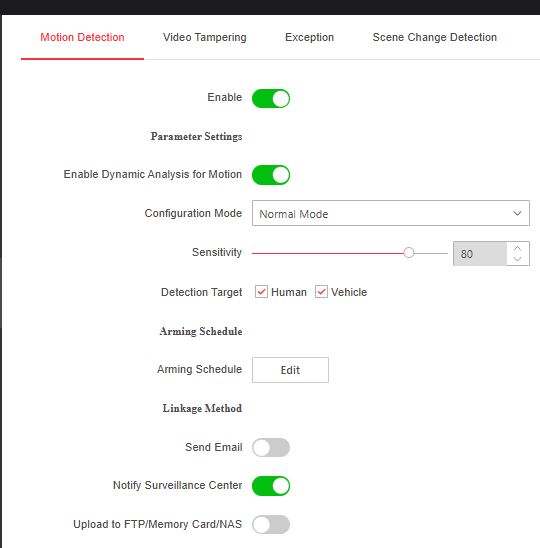
Task: Uncheck the Human detection target
Action: 261,292
